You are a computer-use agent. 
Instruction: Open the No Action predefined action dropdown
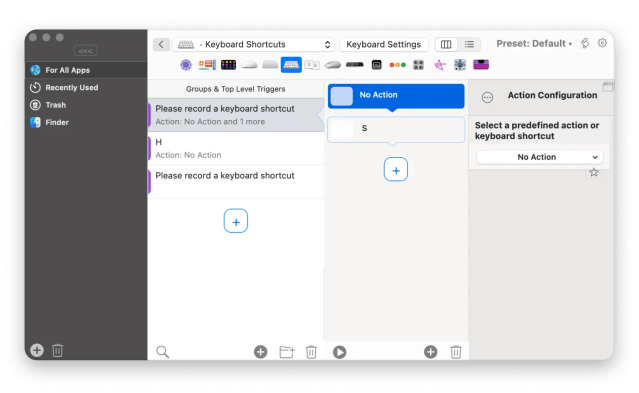tap(540, 157)
